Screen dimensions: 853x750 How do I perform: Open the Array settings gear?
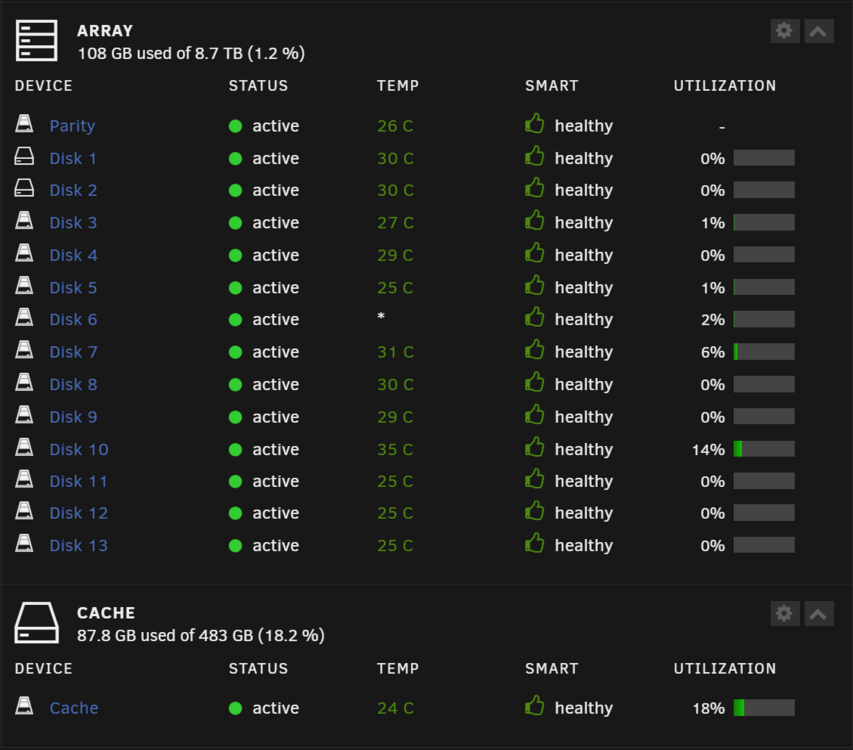coord(784,30)
